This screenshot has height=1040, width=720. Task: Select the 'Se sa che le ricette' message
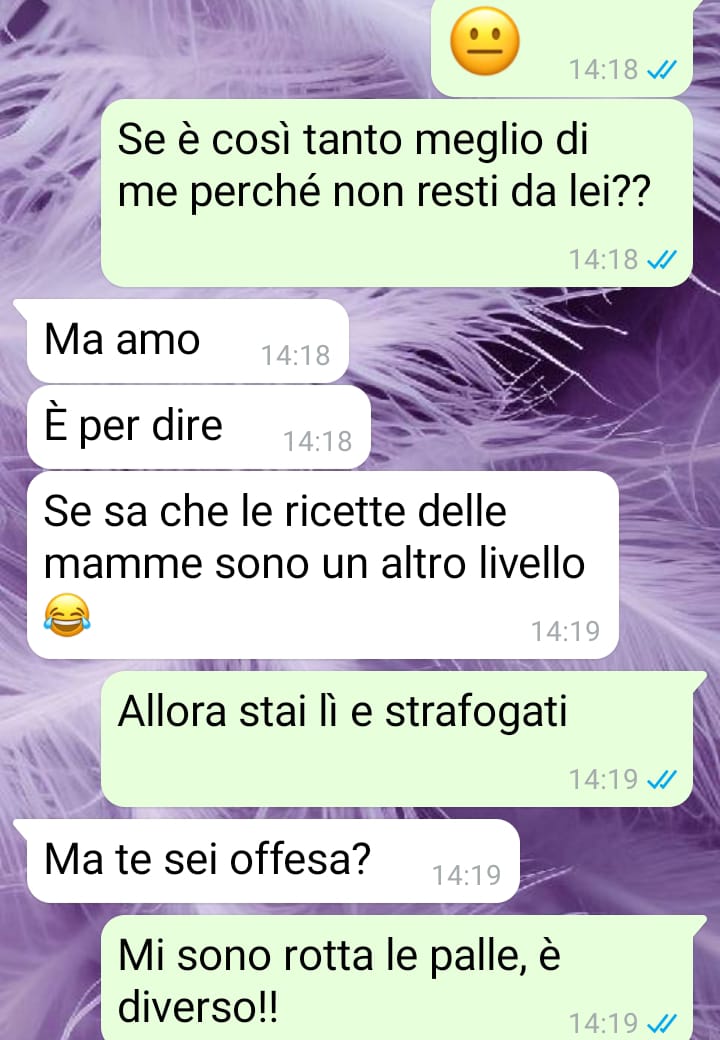point(322,565)
